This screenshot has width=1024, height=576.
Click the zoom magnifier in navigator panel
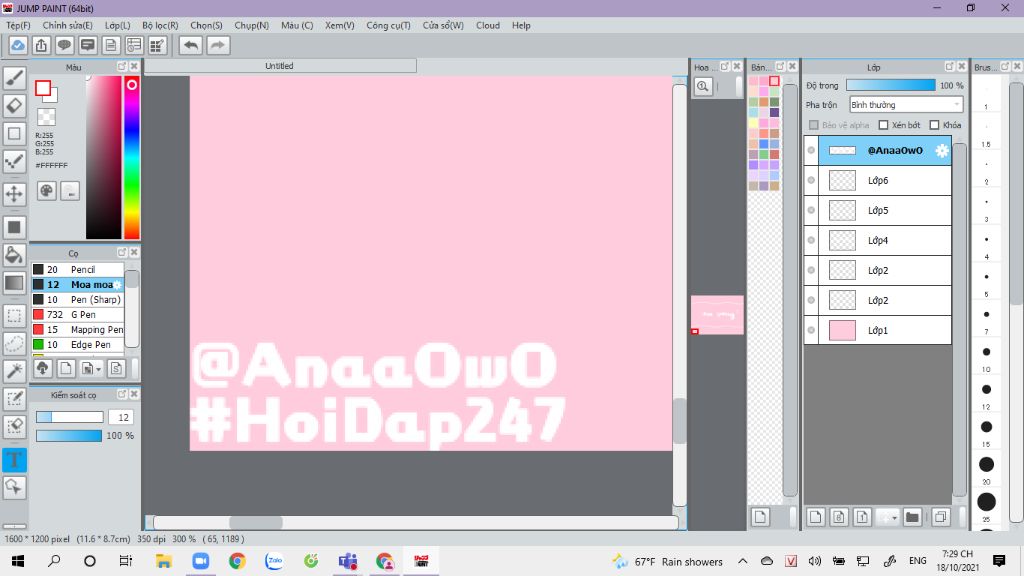point(703,86)
